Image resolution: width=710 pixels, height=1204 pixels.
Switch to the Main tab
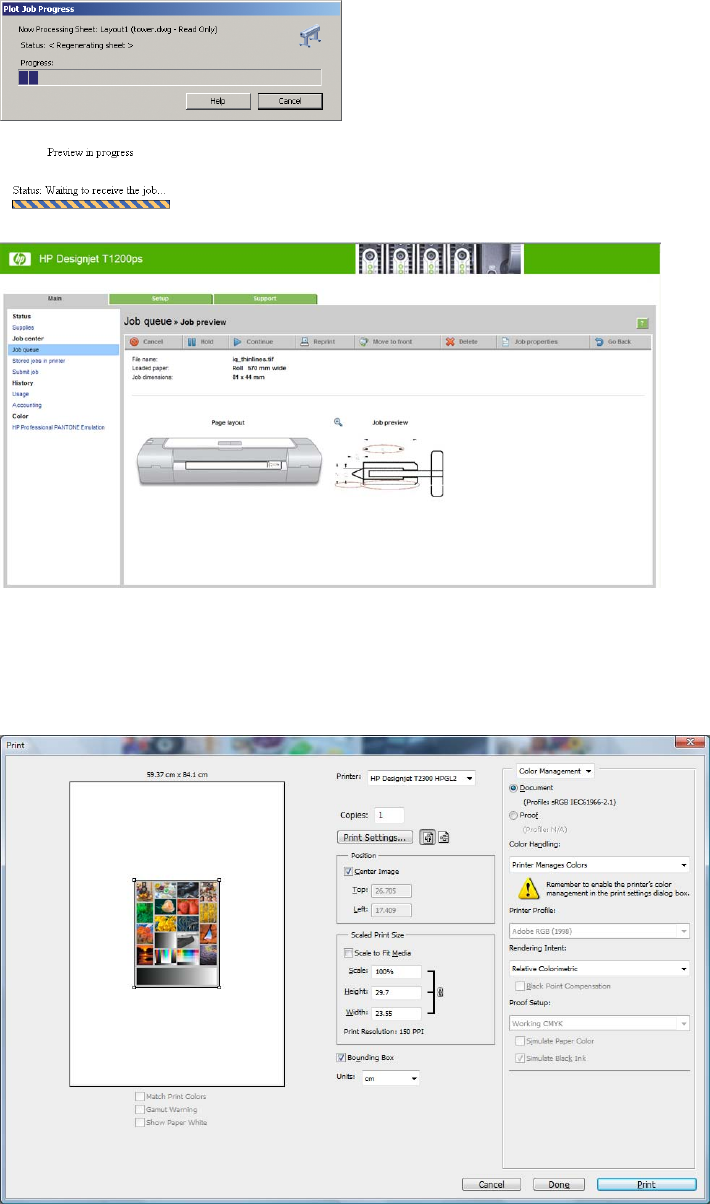pyautogui.click(x=56, y=298)
